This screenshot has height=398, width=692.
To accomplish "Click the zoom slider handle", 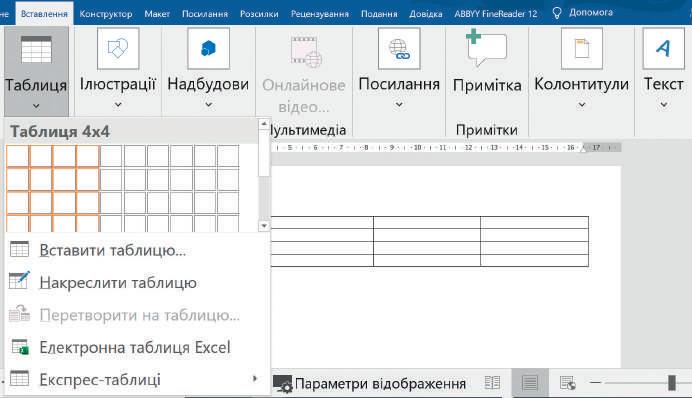I will point(672,383).
